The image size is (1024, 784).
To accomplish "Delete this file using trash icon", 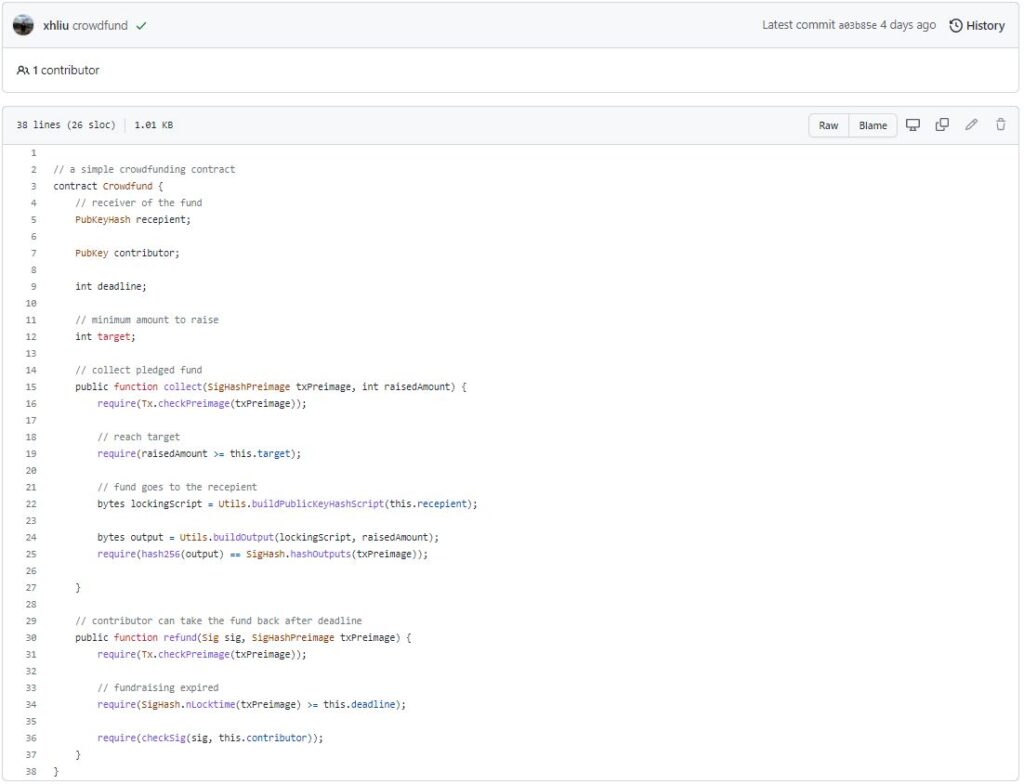I will pyautogui.click(x=1000, y=125).
